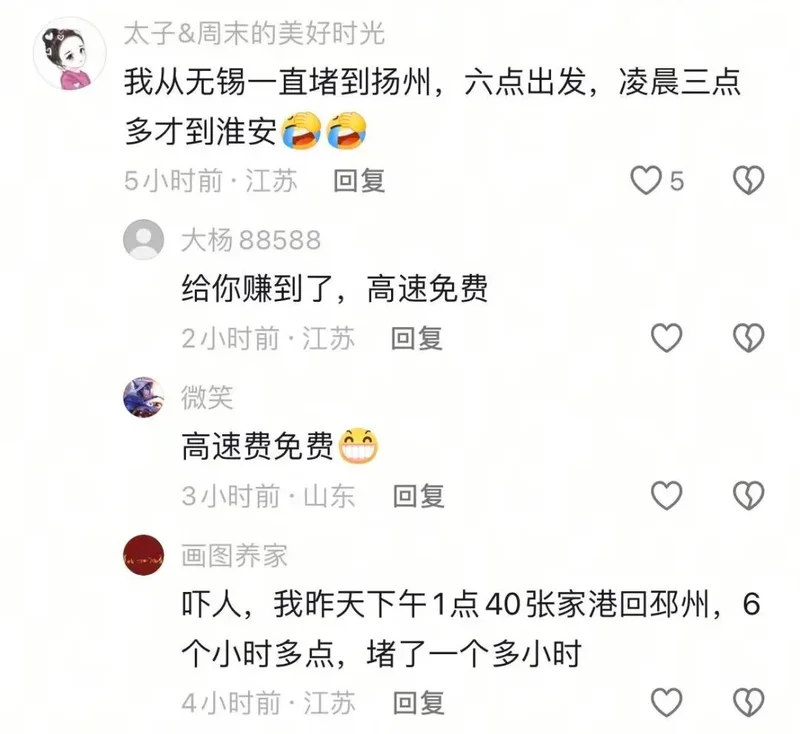Reply to 画图养家's comment
The width and height of the screenshot is (800, 734).
pyautogui.click(x=418, y=703)
